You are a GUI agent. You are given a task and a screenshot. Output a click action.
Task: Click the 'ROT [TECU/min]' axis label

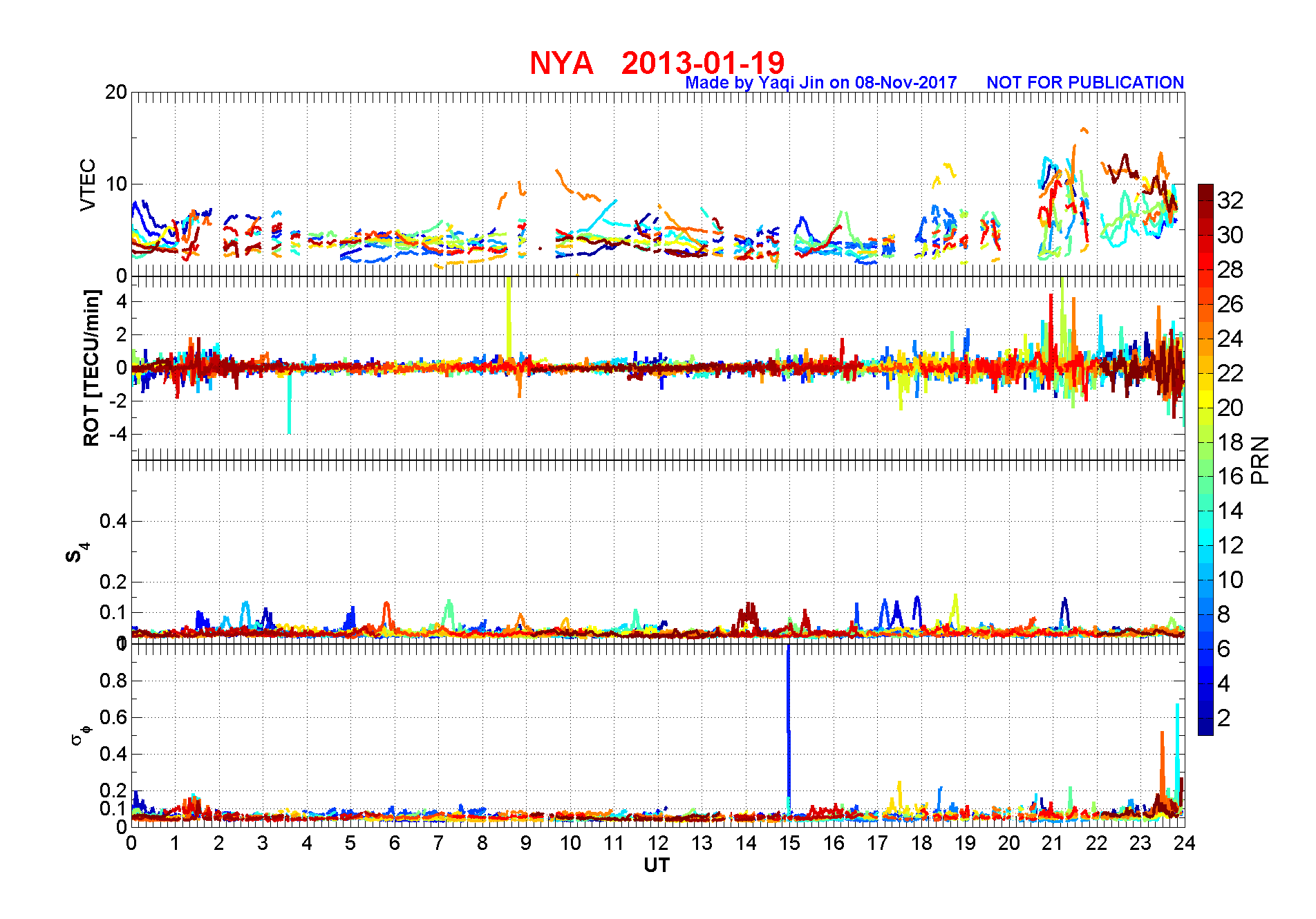point(91,368)
